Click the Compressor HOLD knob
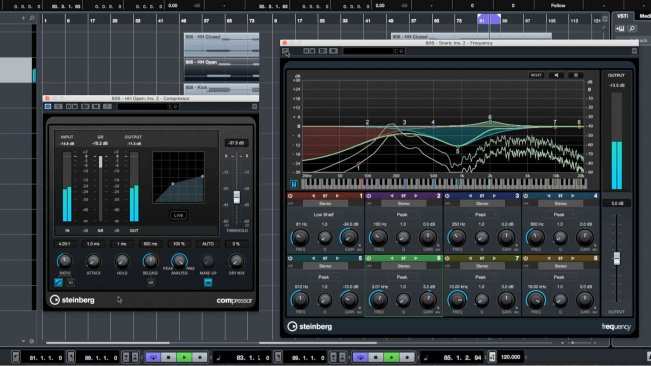Image resolution: width=651 pixels, height=366 pixels. [122, 261]
